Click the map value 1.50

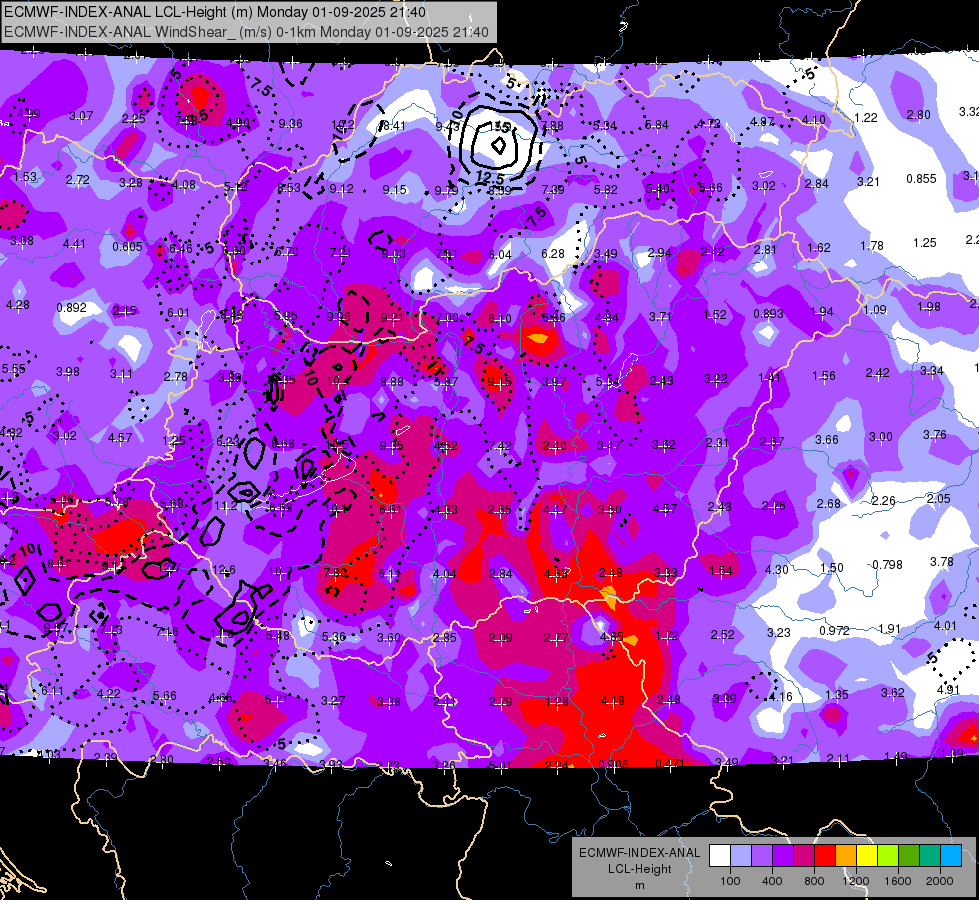[832, 568]
